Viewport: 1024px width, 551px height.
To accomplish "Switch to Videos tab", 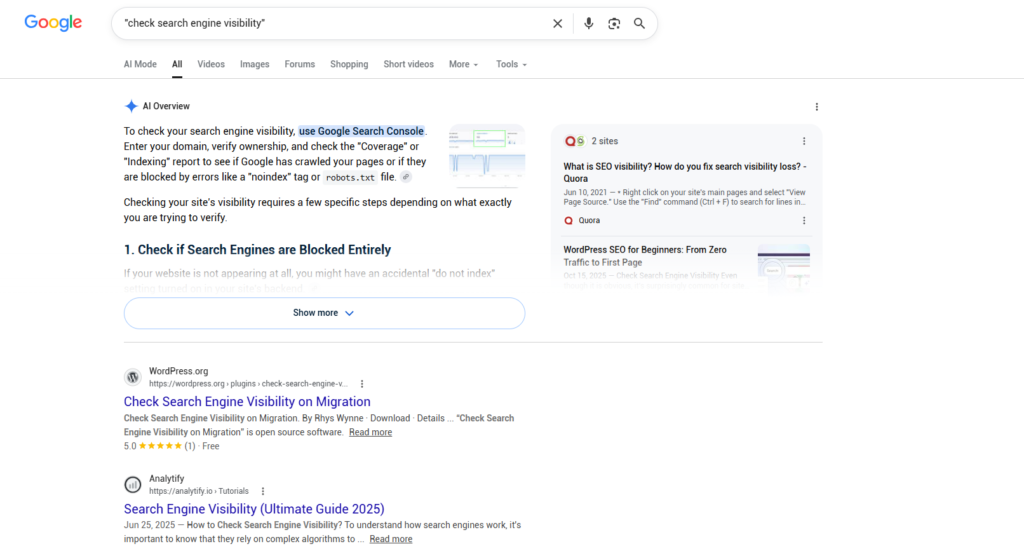I will click(x=211, y=64).
